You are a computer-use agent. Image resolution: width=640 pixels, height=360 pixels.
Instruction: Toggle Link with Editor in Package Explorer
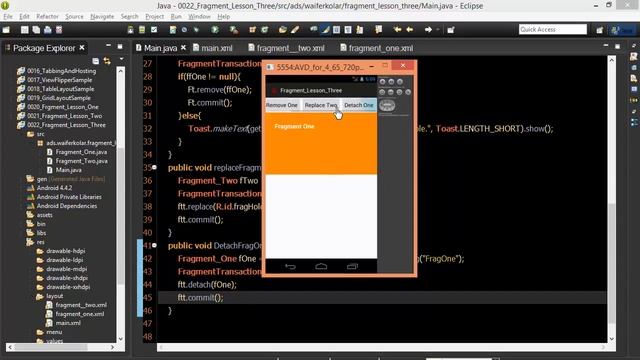coord(107,61)
